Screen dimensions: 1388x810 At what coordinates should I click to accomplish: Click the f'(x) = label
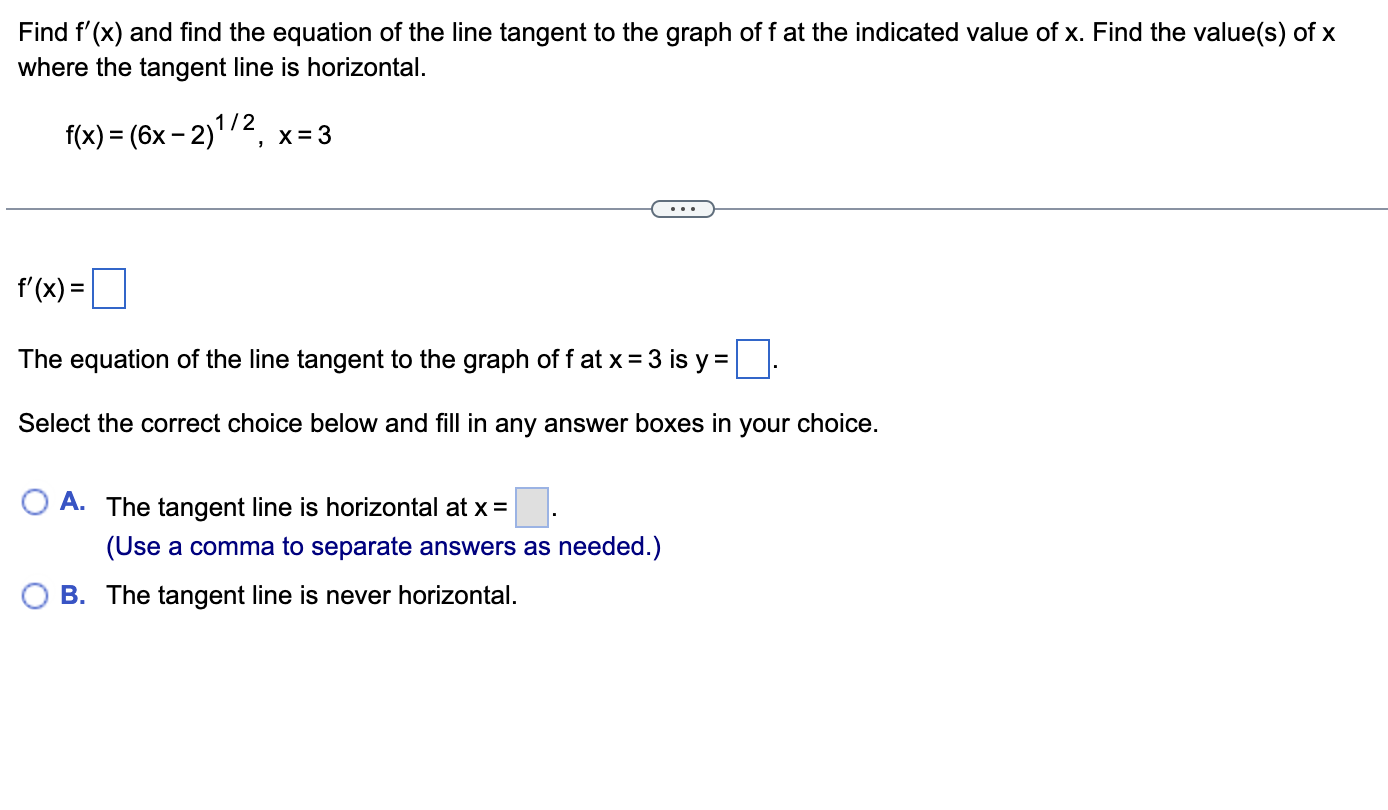point(48,290)
